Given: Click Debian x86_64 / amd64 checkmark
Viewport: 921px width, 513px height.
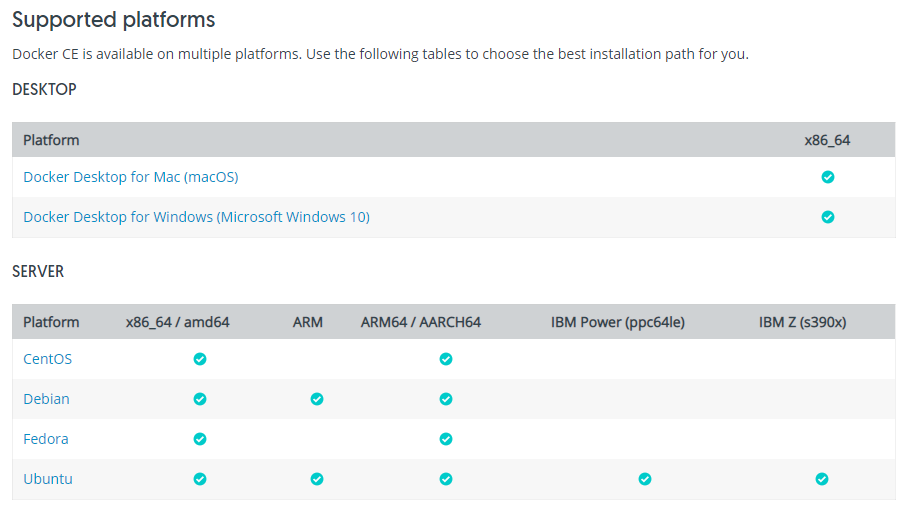Looking at the screenshot, I should (x=200, y=399).
